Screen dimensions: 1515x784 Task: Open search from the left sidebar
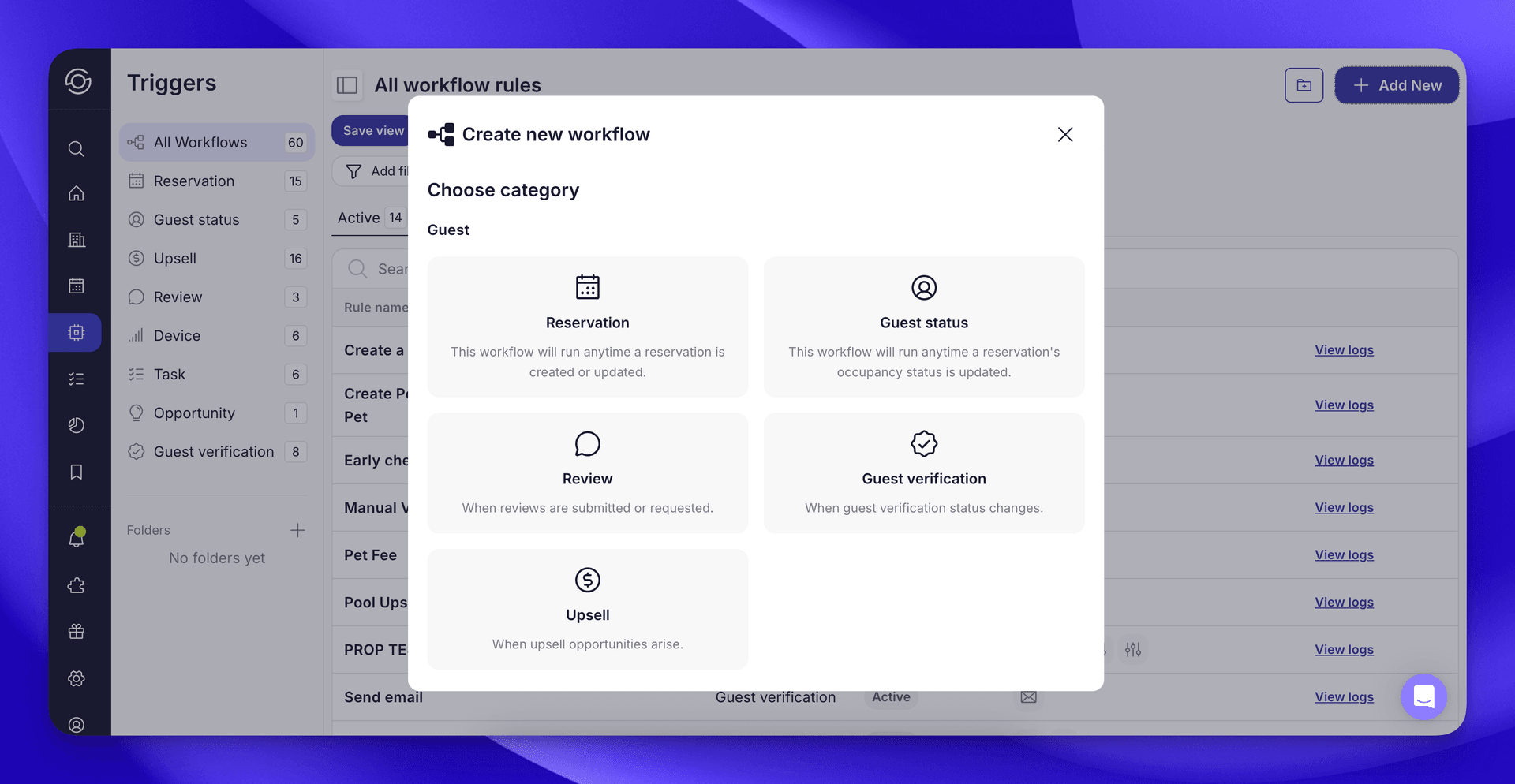coord(77,148)
